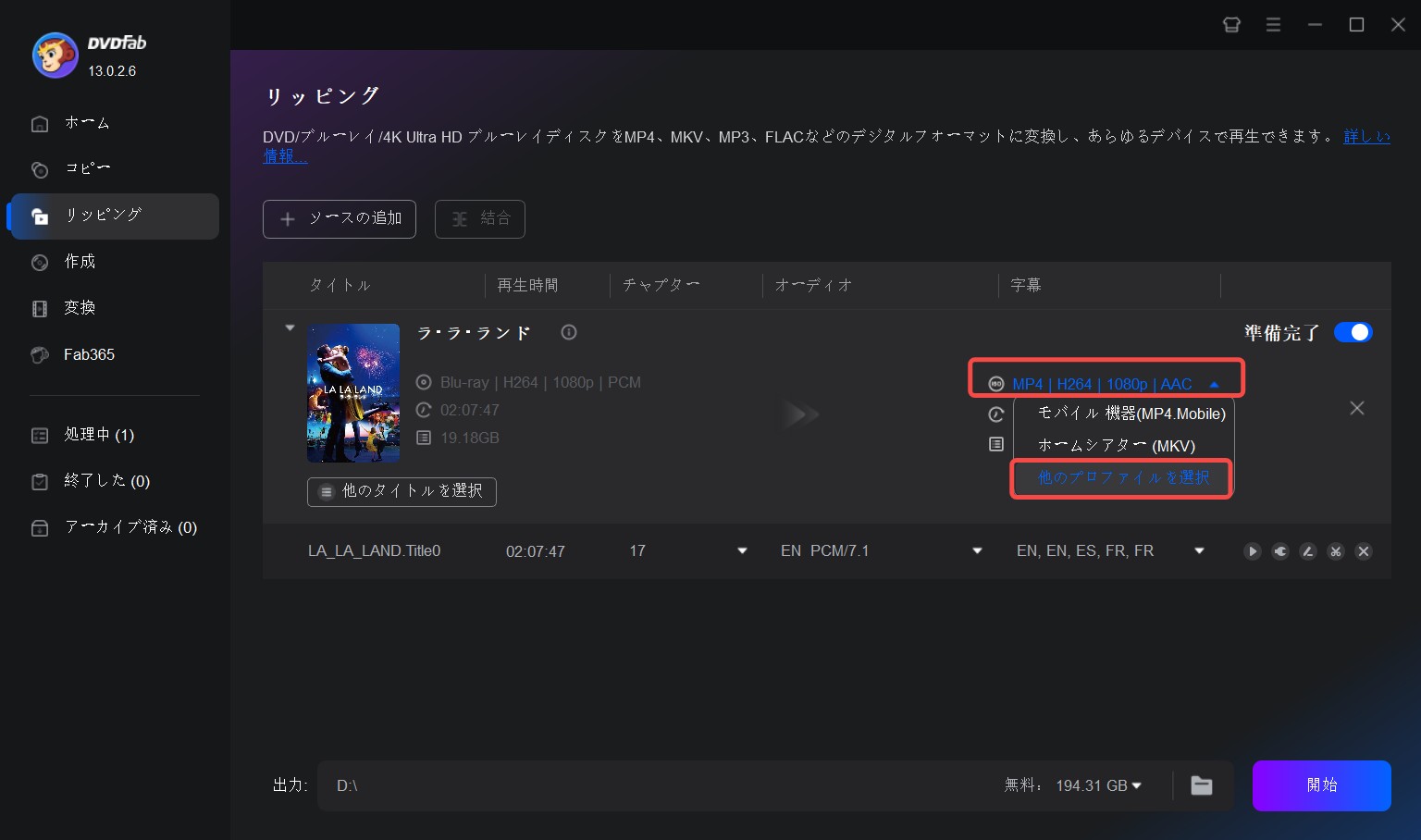
Task: Open advanced settings icon for Title0
Action: coord(1280,551)
